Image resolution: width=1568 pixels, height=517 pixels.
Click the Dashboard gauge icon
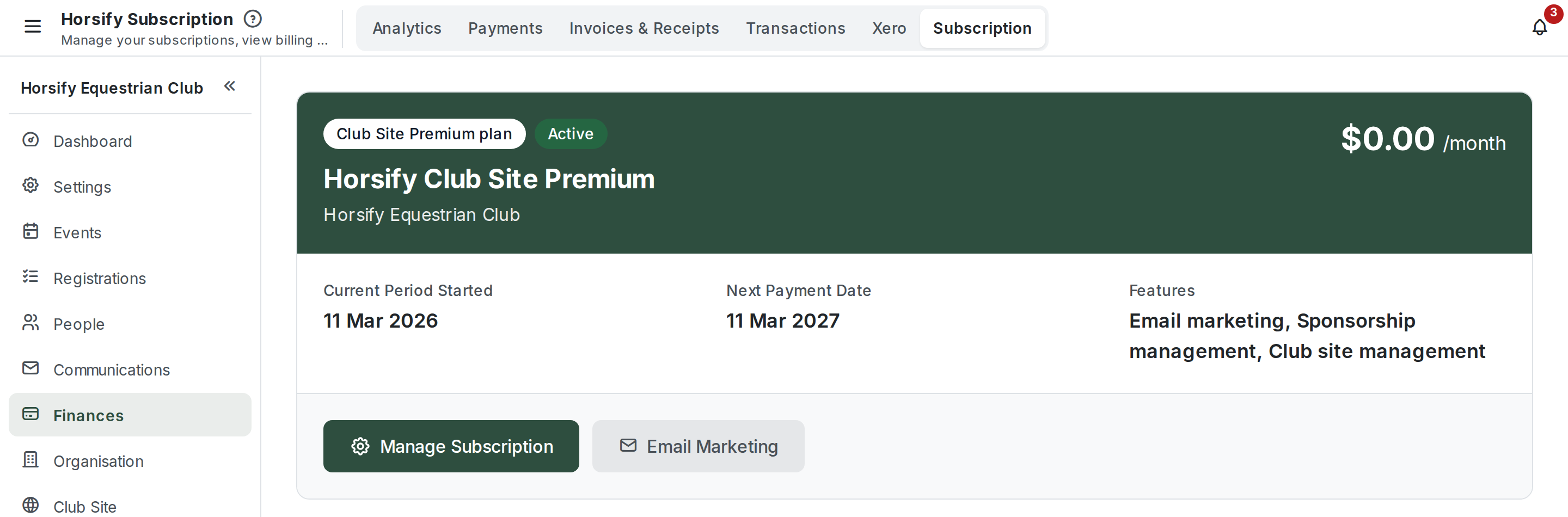(x=30, y=140)
